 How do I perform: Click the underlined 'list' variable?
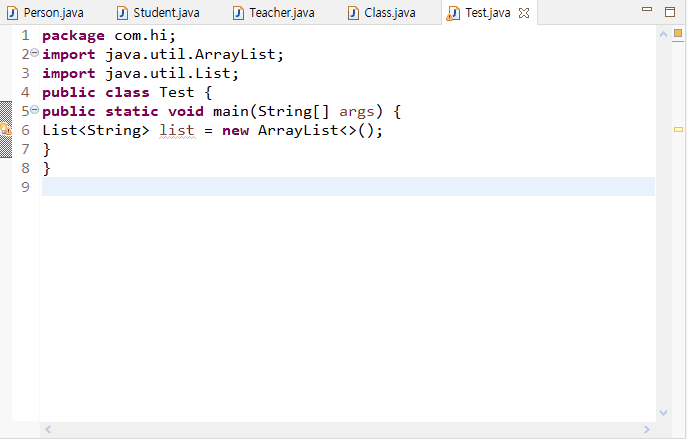[177, 130]
